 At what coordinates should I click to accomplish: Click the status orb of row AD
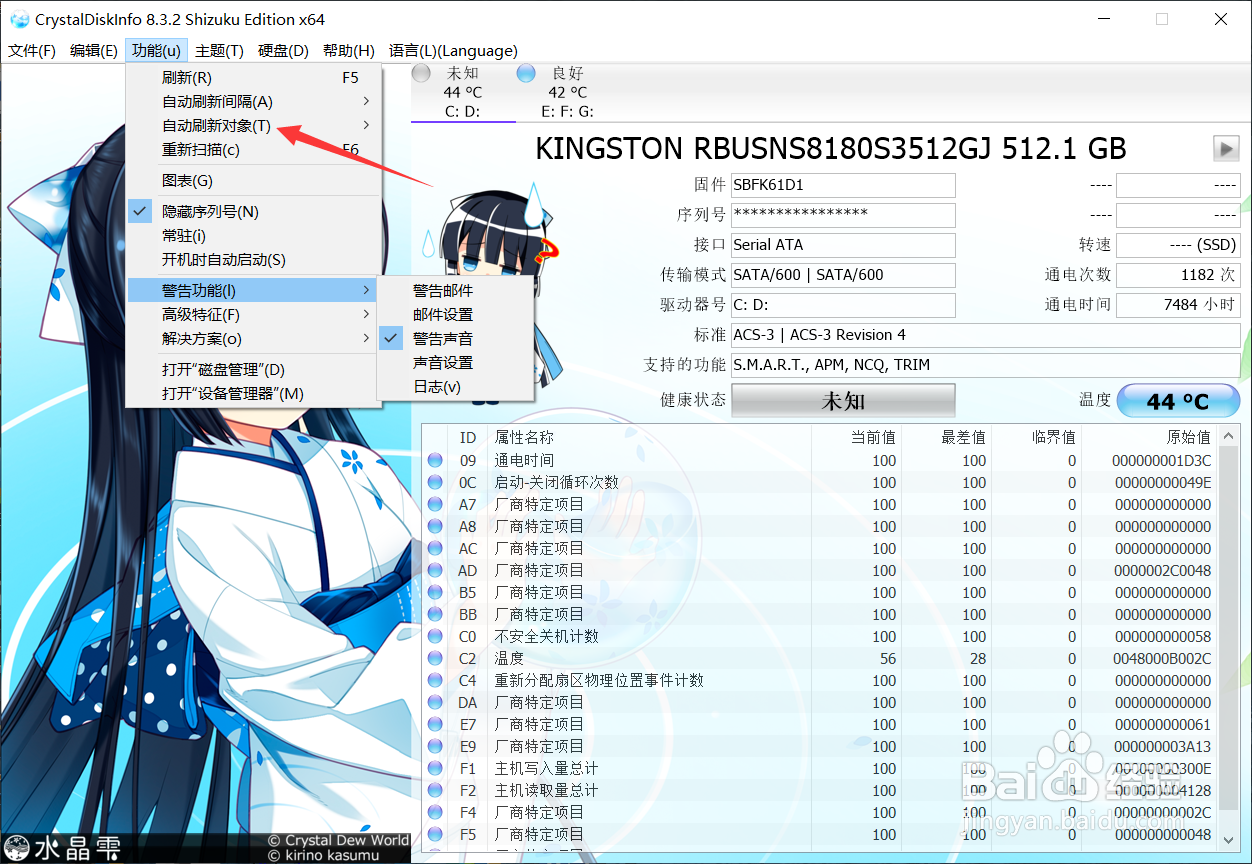coord(435,571)
